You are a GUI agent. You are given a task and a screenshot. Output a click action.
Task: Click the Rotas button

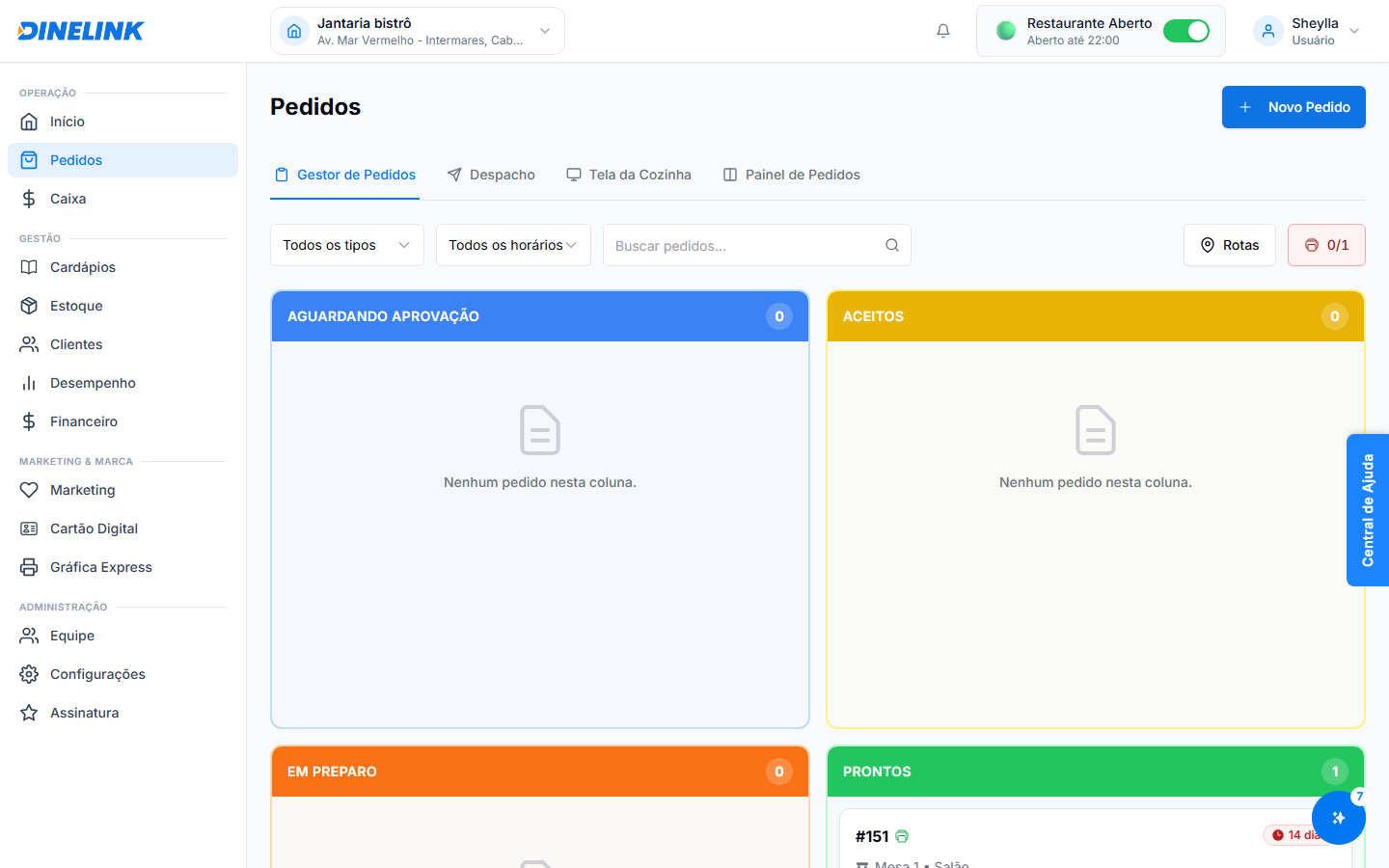coord(1230,245)
